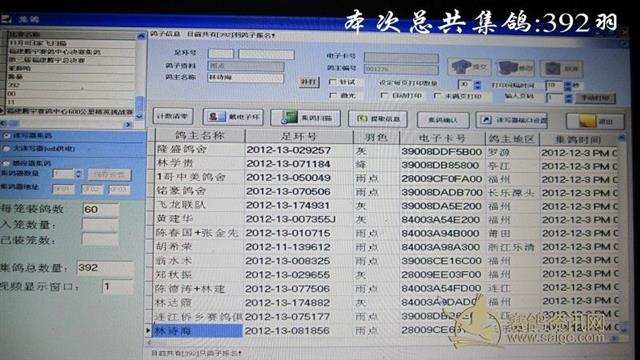Click the middle modify icon button
640x360 pixels.
coord(516,68)
